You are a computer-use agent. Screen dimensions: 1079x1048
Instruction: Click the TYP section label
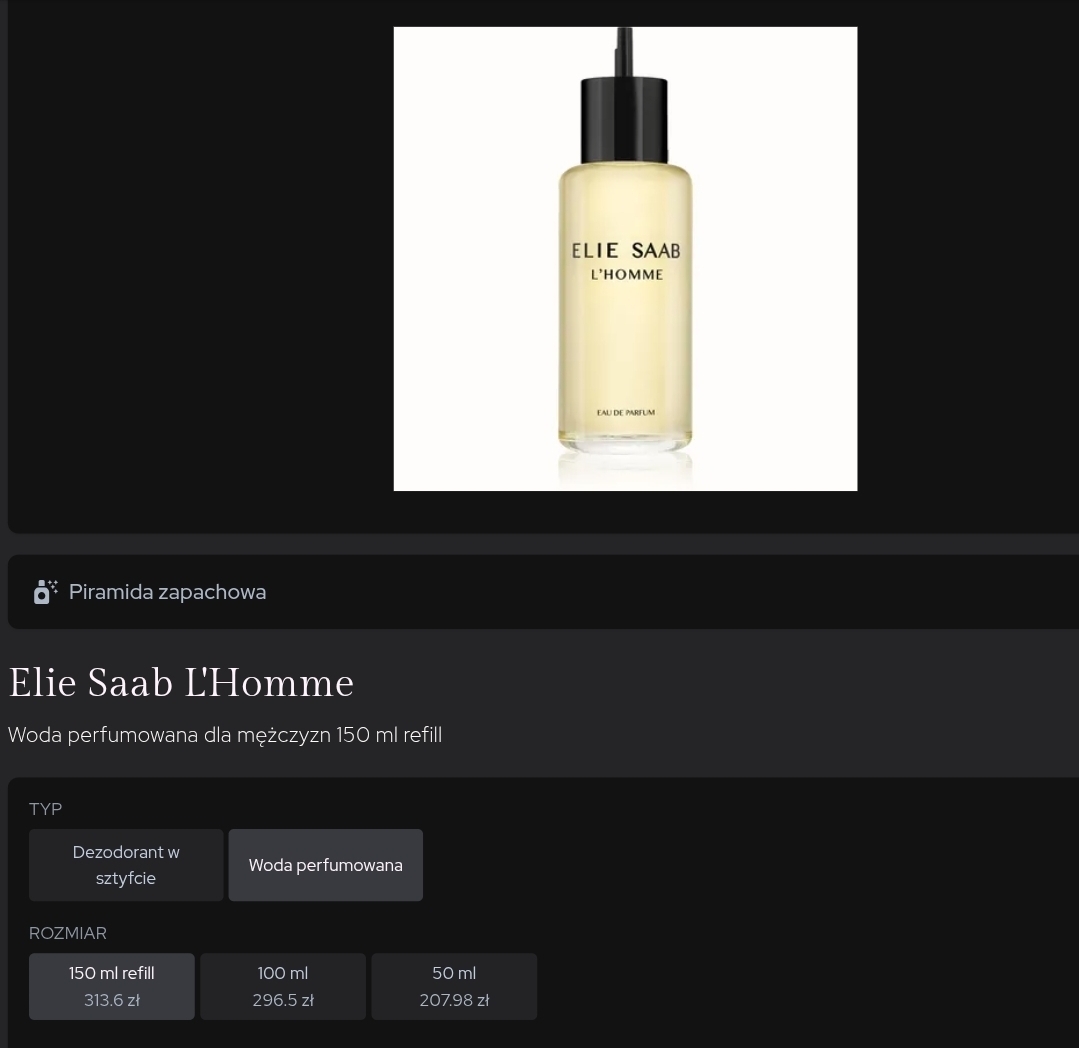pos(45,809)
